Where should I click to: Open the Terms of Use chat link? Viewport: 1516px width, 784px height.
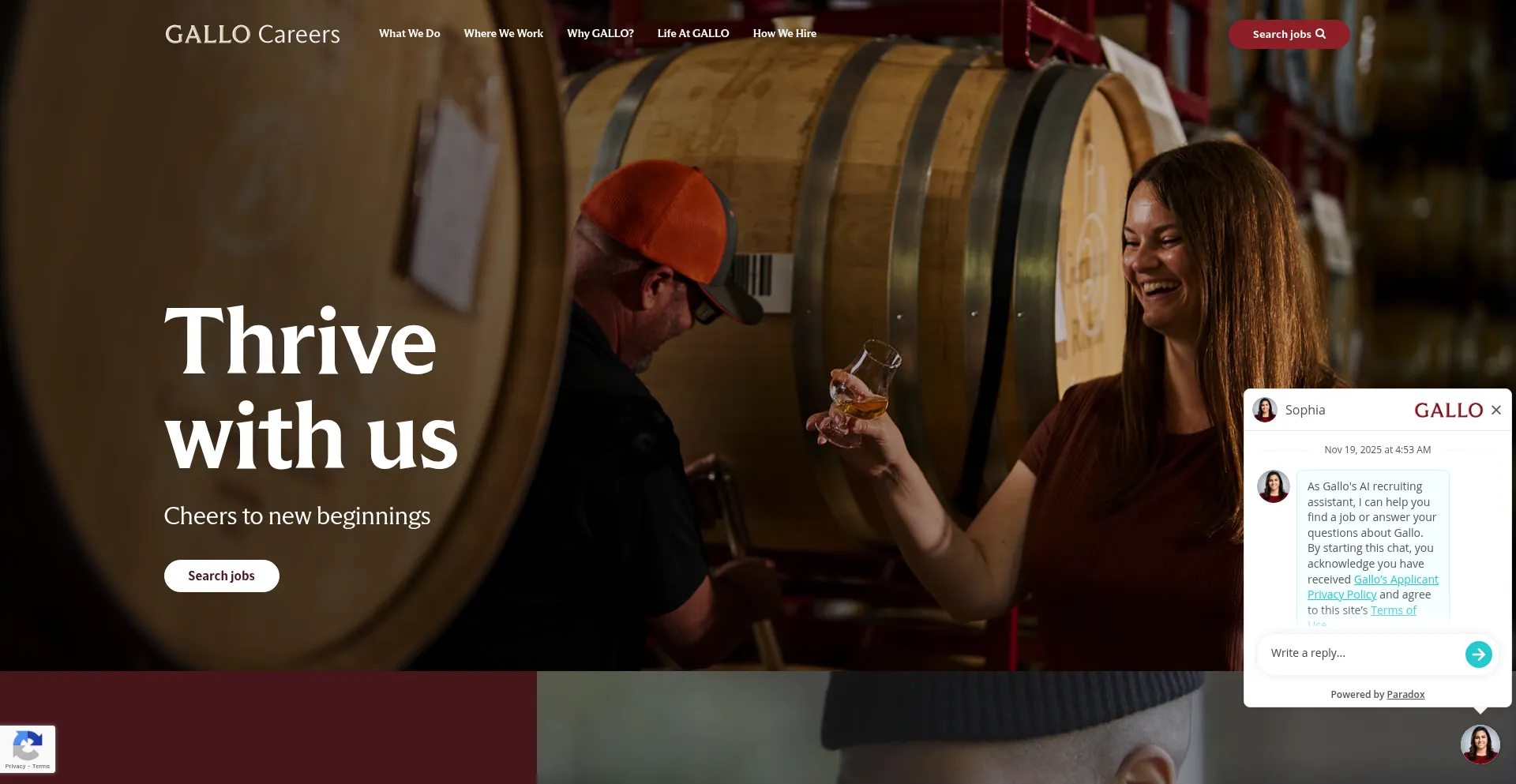(x=1393, y=610)
